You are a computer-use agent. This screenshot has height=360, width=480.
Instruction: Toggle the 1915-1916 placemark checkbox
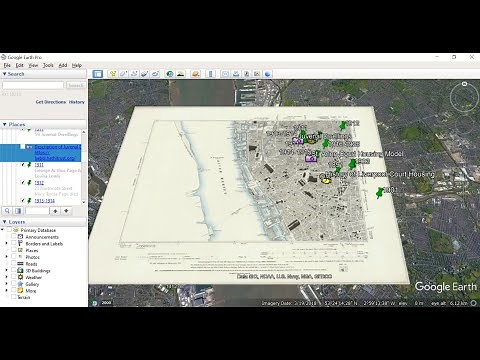pyautogui.click(x=23, y=200)
